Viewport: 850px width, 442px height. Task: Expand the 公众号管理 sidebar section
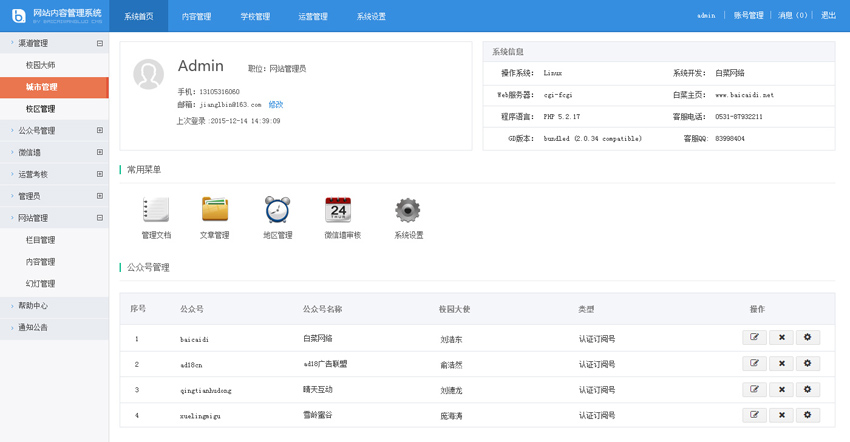pyautogui.click(x=99, y=131)
